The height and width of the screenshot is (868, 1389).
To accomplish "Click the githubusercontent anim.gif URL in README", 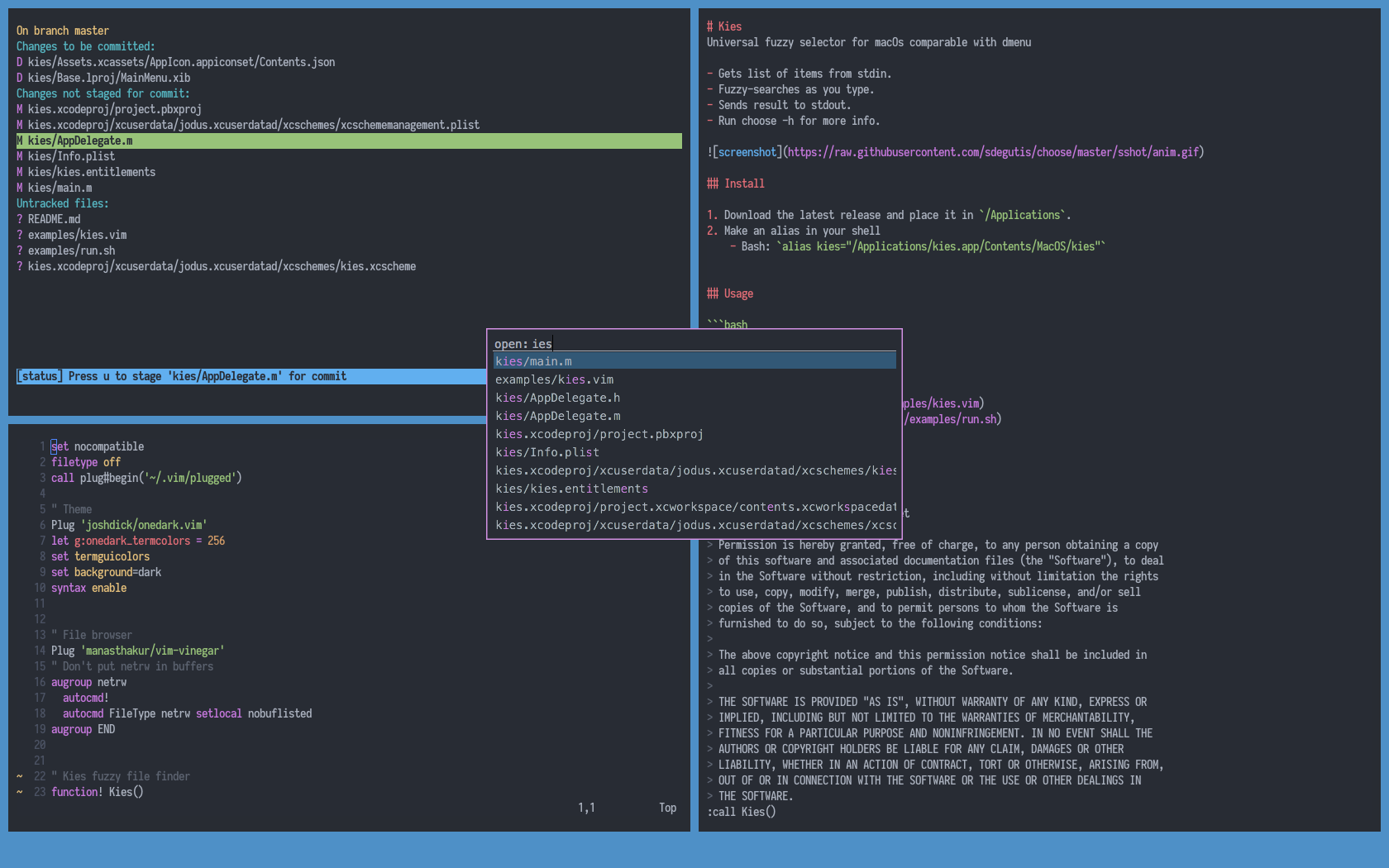I will (993, 152).
